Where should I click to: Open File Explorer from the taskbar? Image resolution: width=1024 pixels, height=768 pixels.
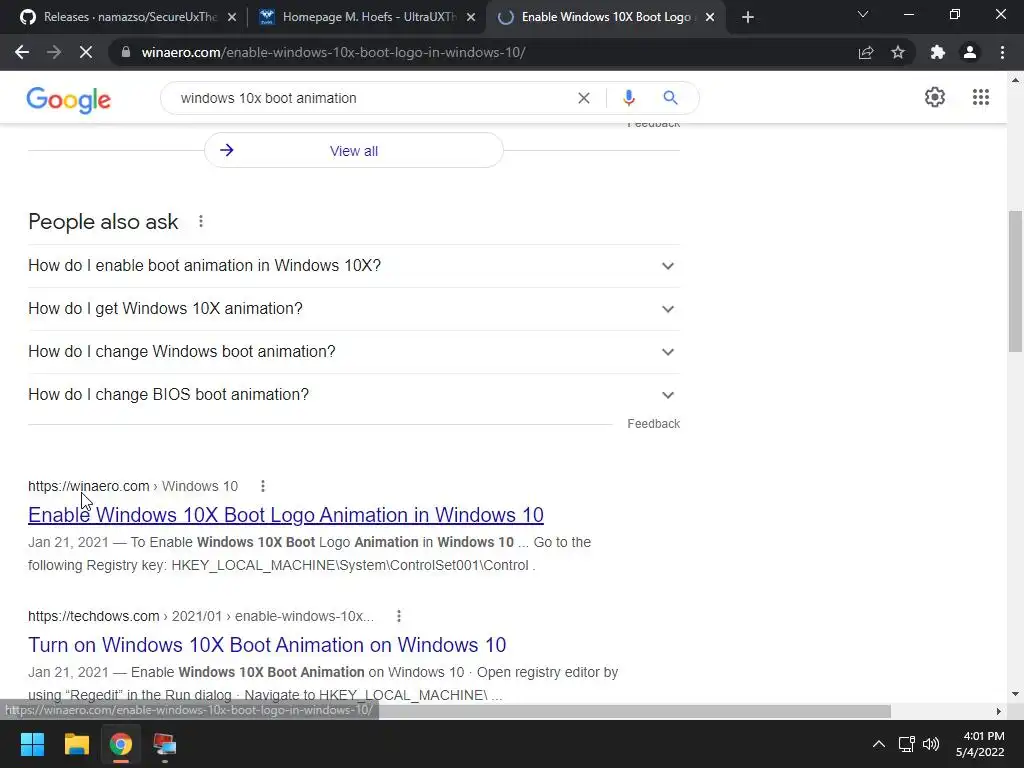[x=76, y=744]
